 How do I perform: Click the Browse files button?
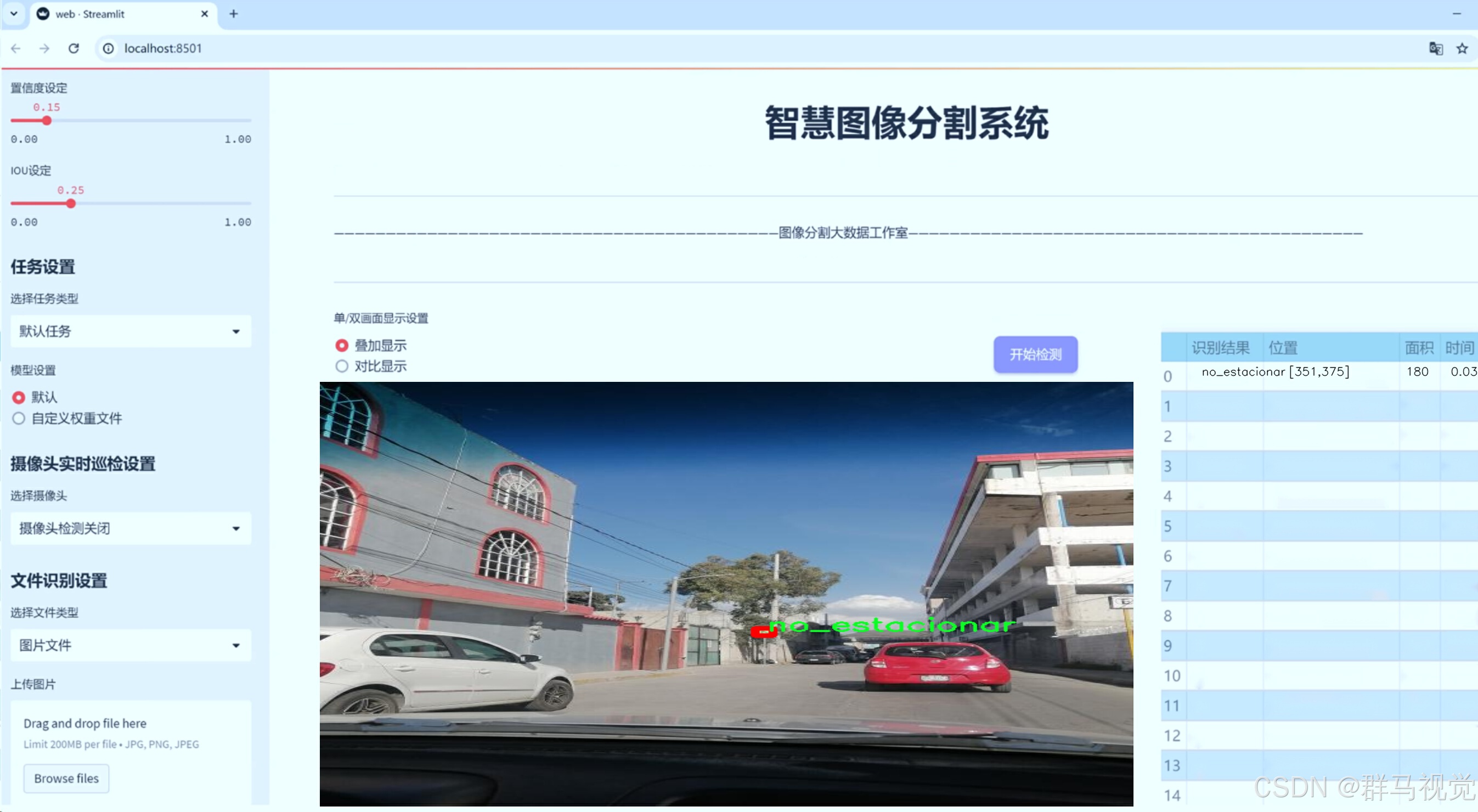pos(66,778)
